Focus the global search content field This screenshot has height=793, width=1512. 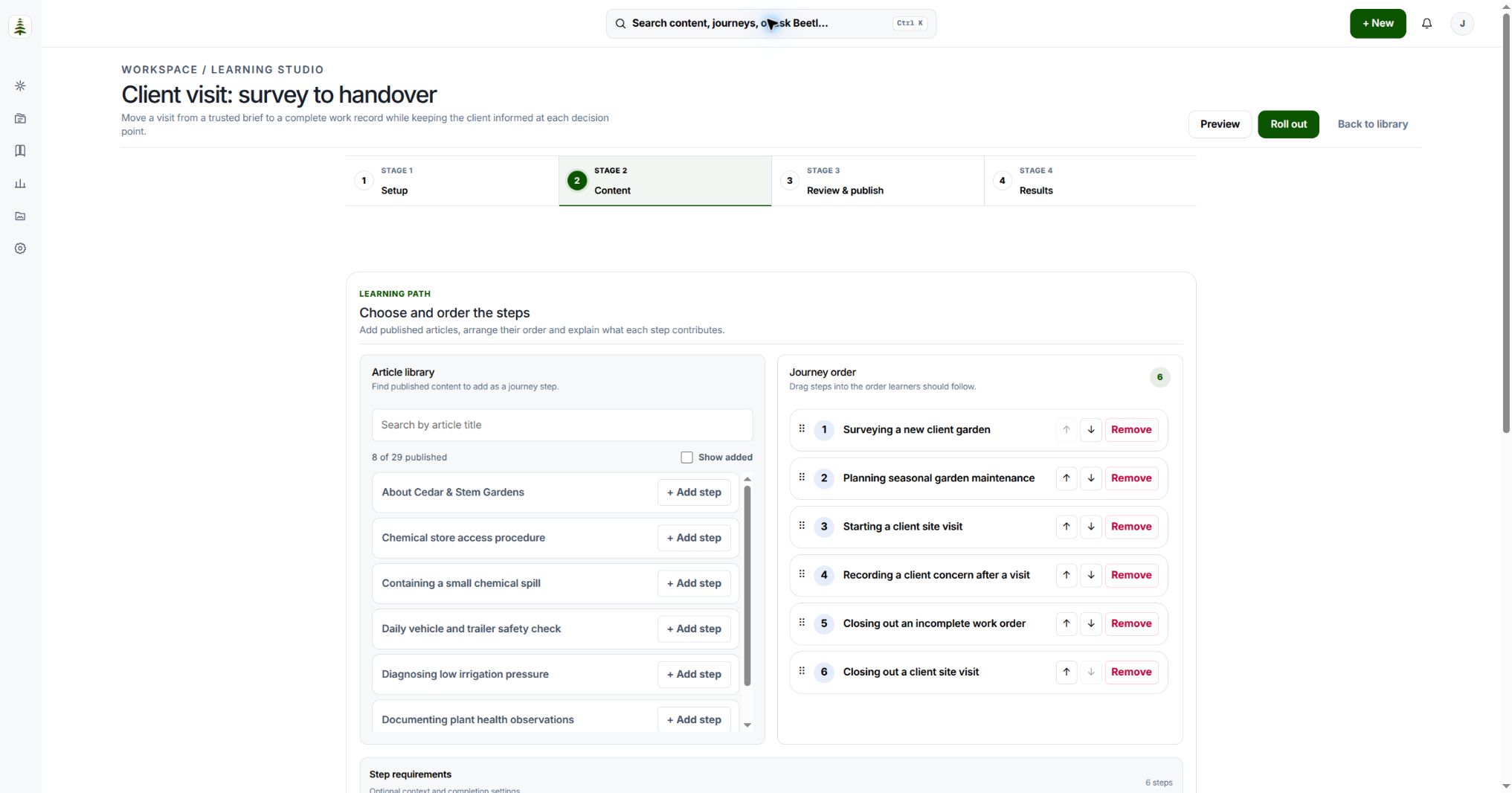pos(771,24)
